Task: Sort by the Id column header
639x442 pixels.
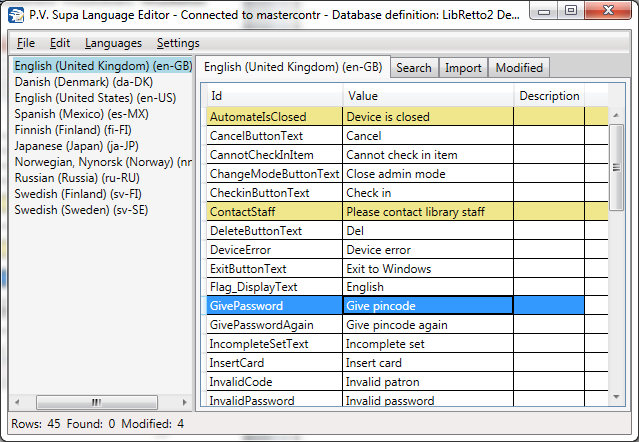Action: (273, 96)
